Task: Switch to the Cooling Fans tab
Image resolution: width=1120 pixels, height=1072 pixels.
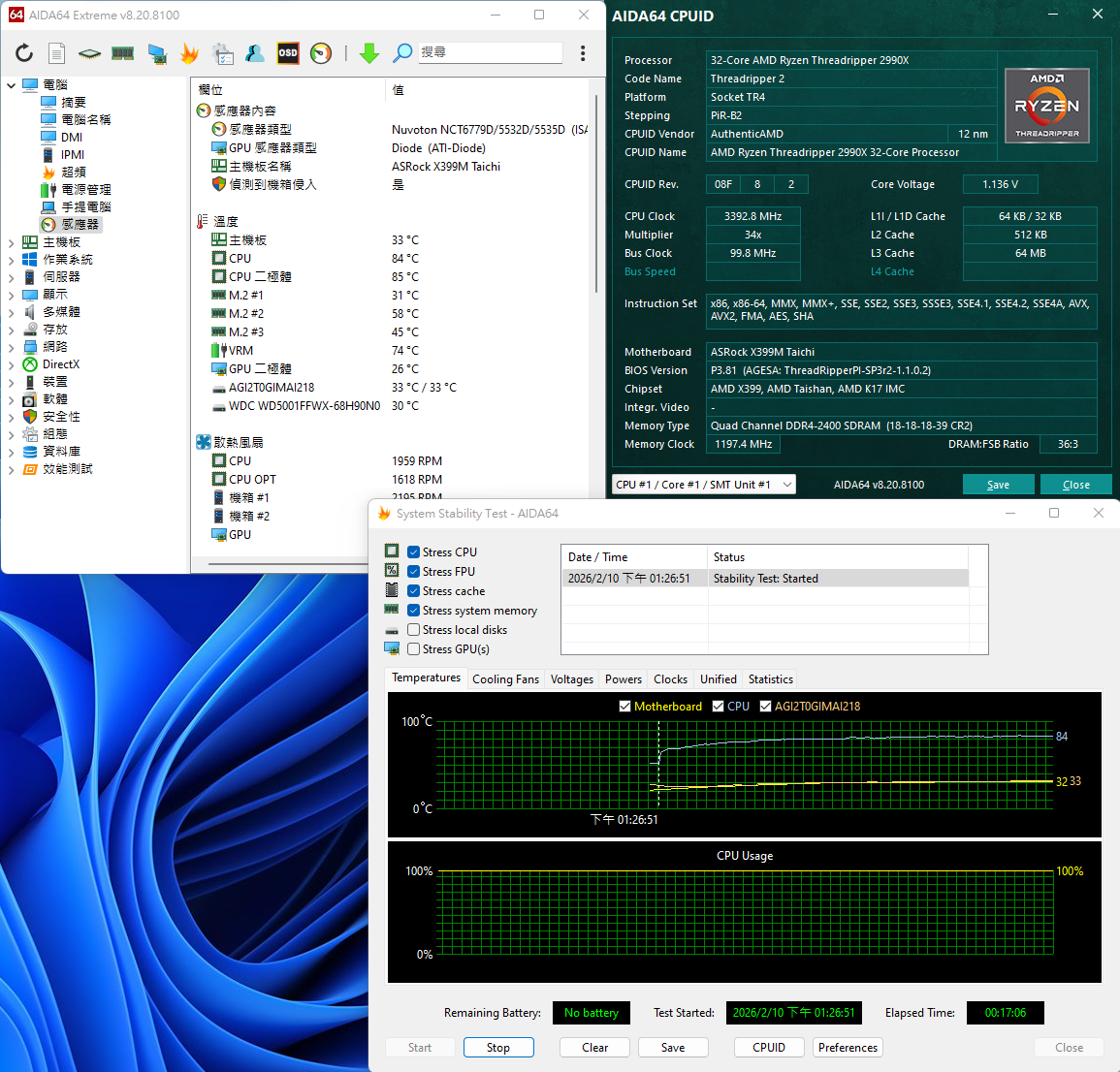Action: point(505,679)
